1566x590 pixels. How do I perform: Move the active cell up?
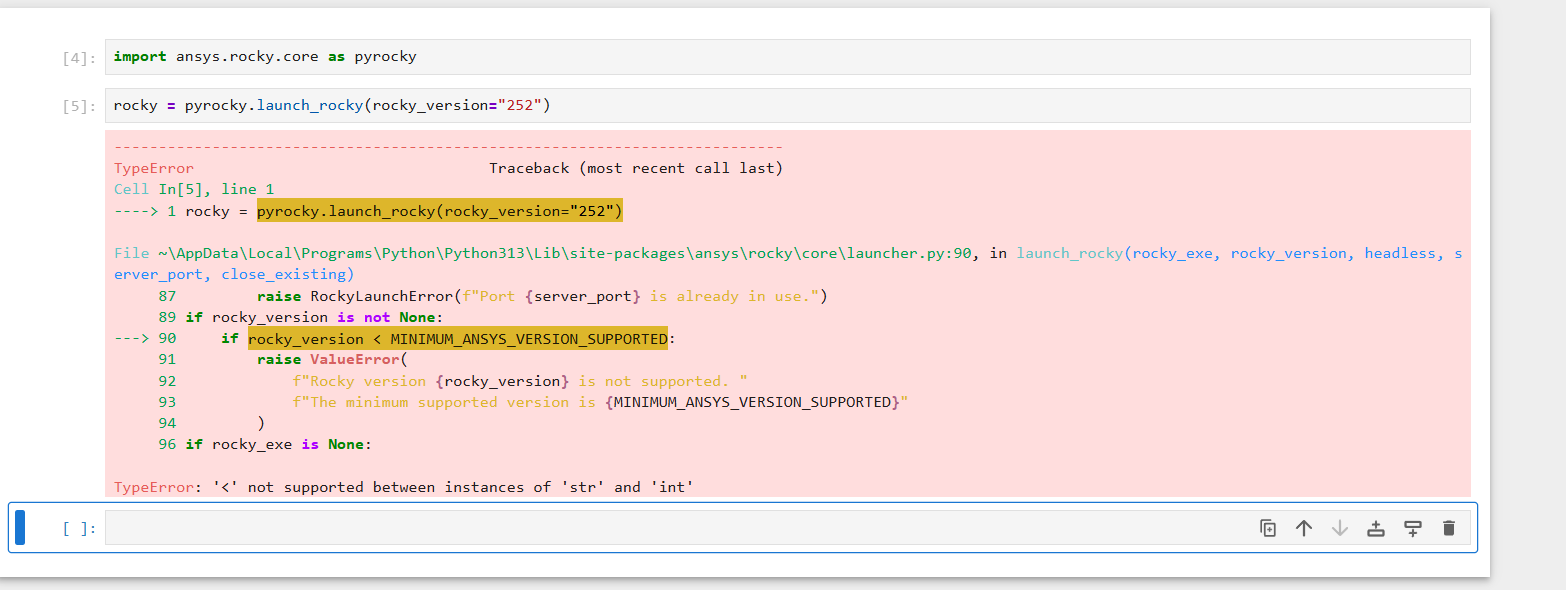(x=1304, y=528)
